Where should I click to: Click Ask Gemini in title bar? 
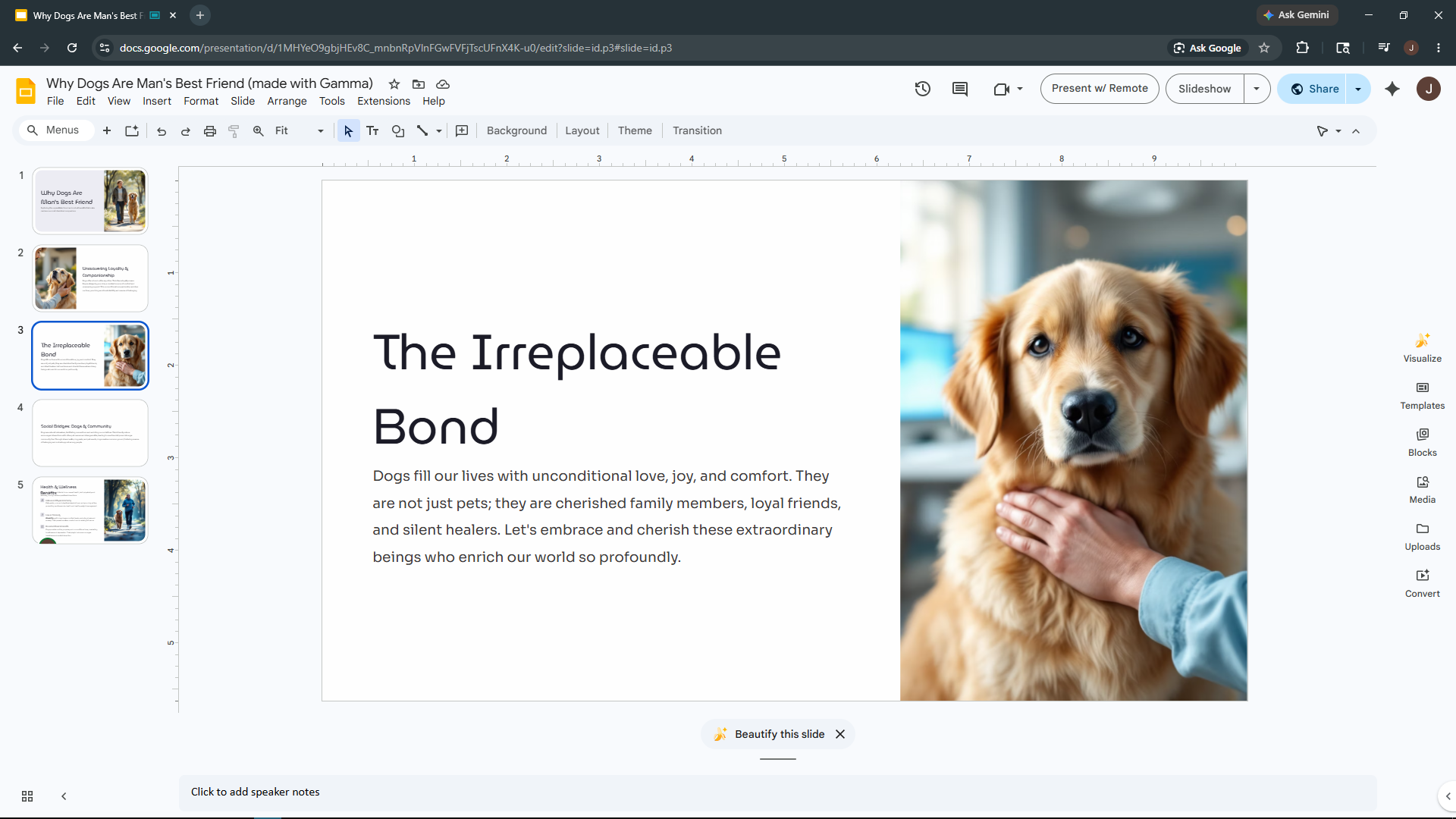[1296, 15]
